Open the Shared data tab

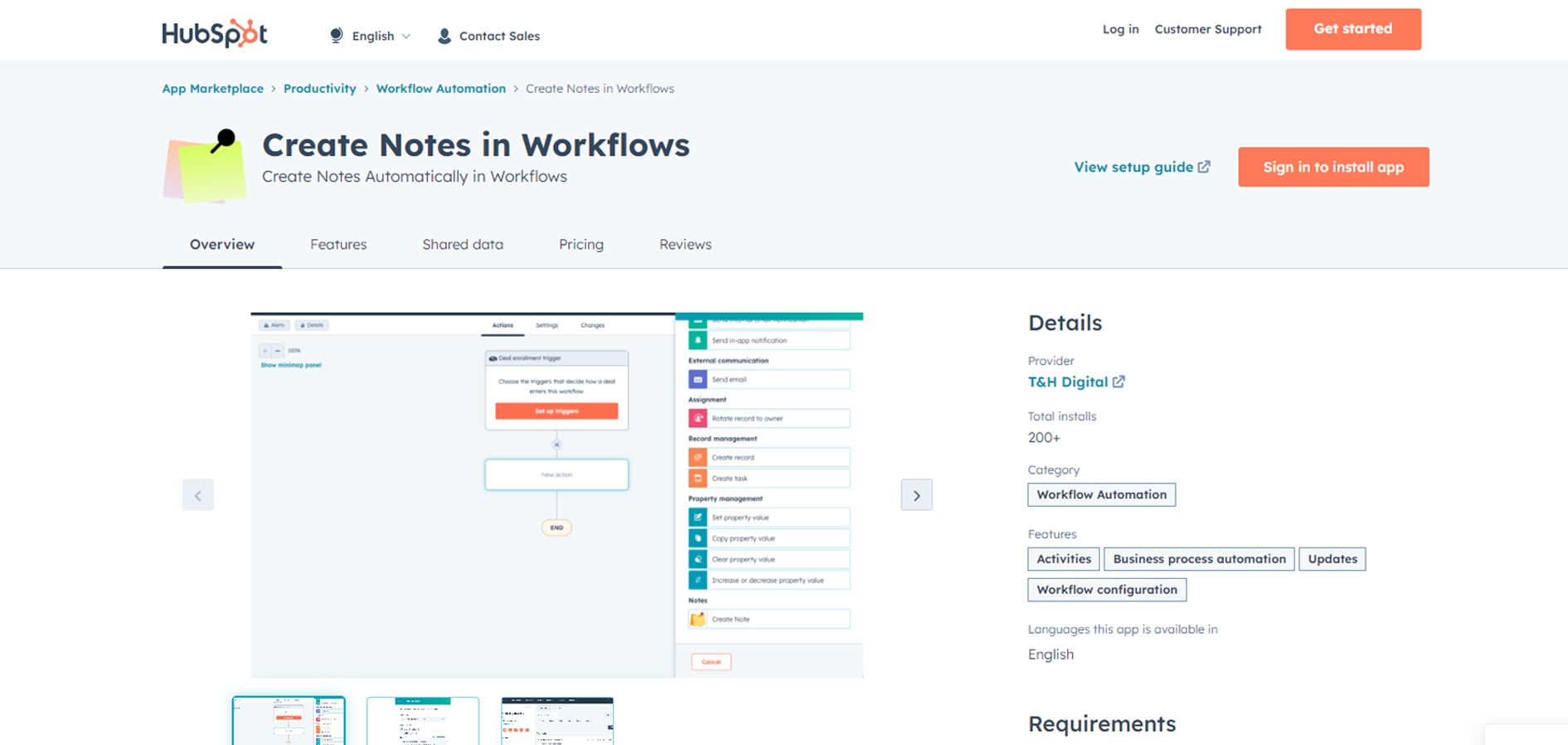point(463,244)
